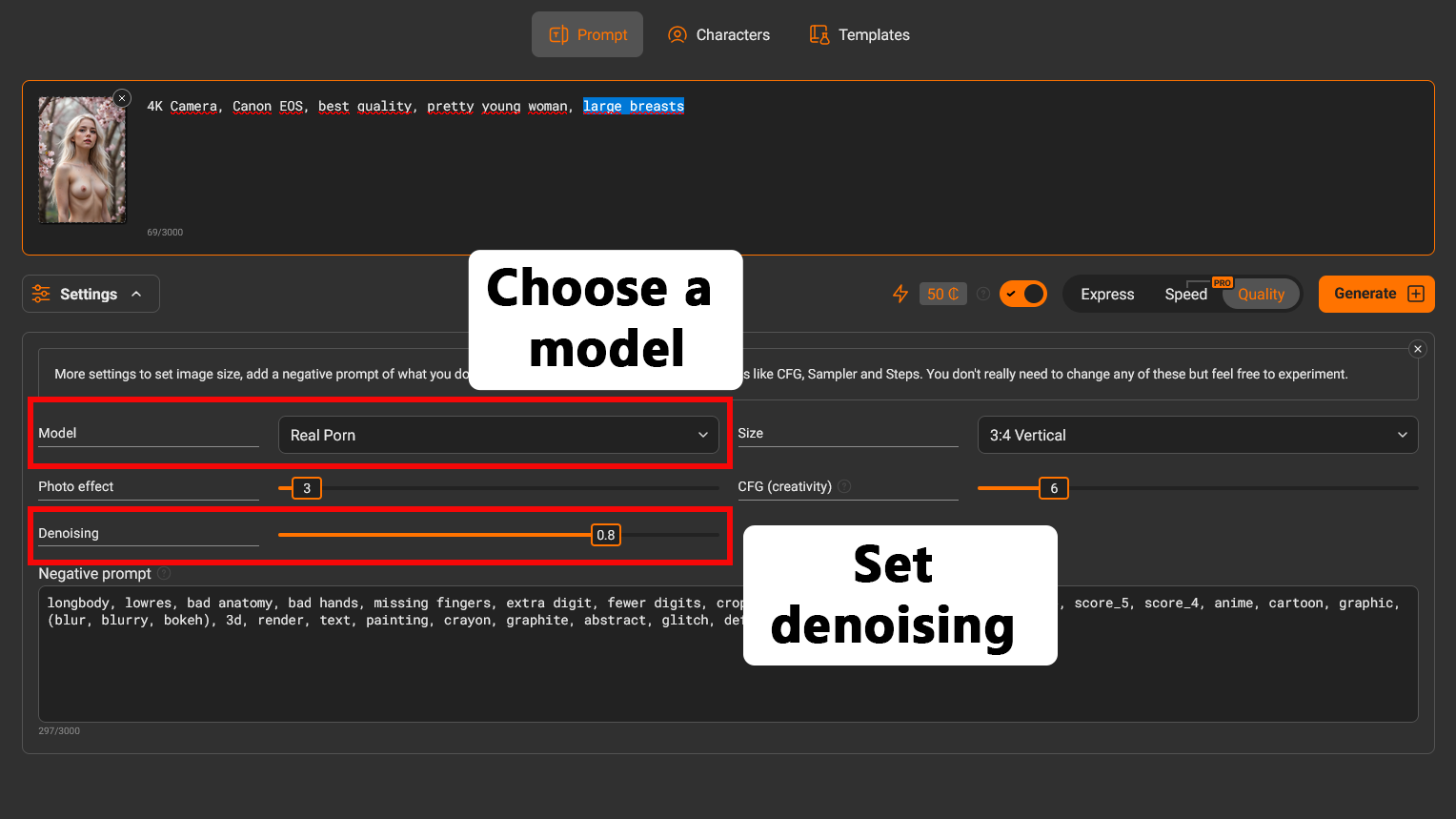
Task: Select Speed generation mode
Action: [x=1185, y=294]
